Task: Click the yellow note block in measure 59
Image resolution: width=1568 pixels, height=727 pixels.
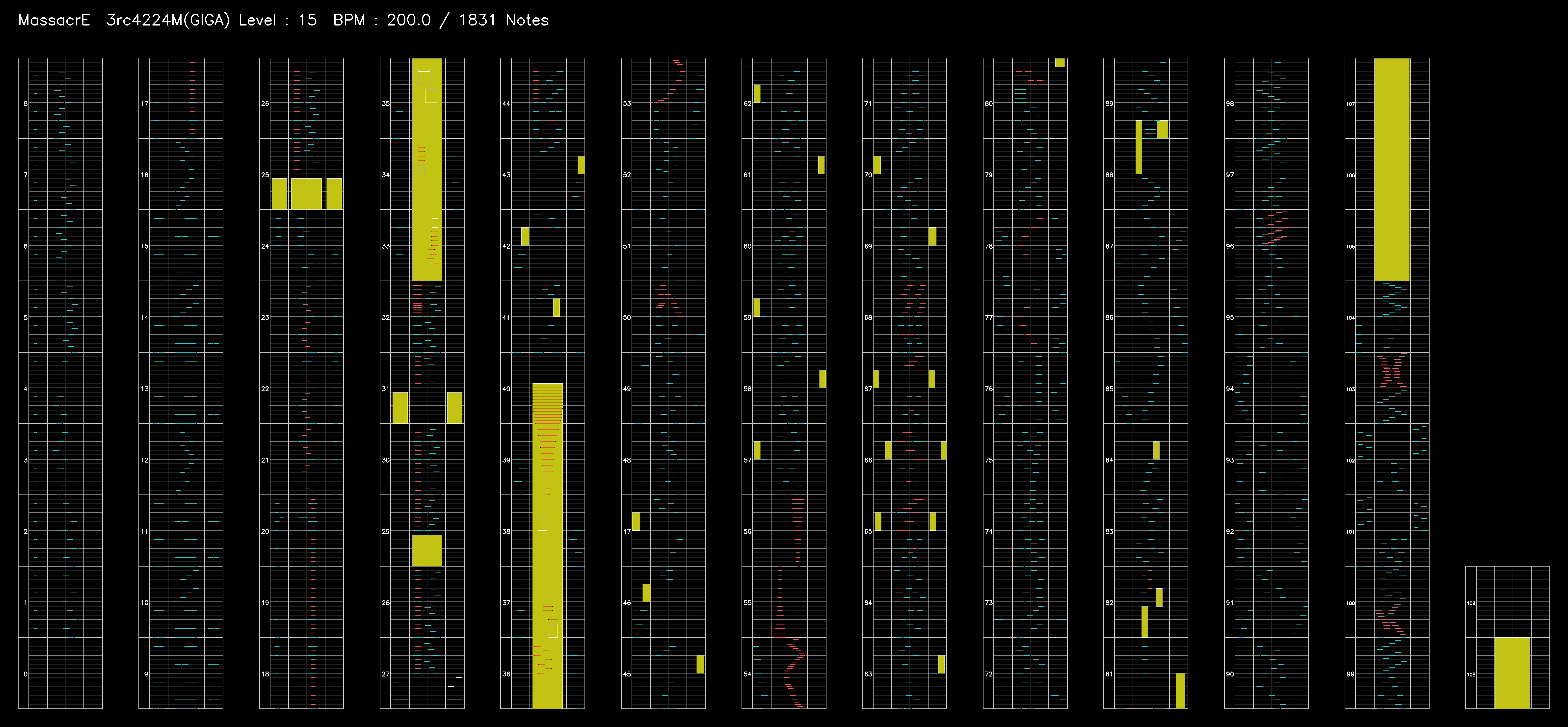Action: click(x=757, y=308)
